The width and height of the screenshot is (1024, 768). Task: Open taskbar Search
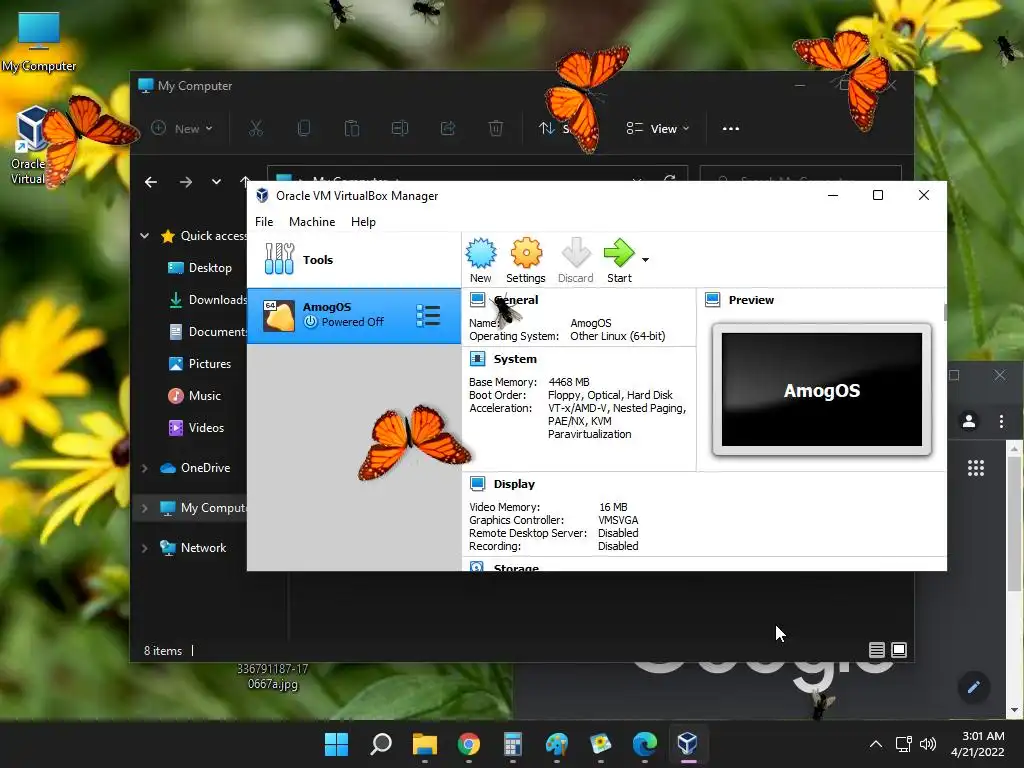pyautogui.click(x=381, y=744)
